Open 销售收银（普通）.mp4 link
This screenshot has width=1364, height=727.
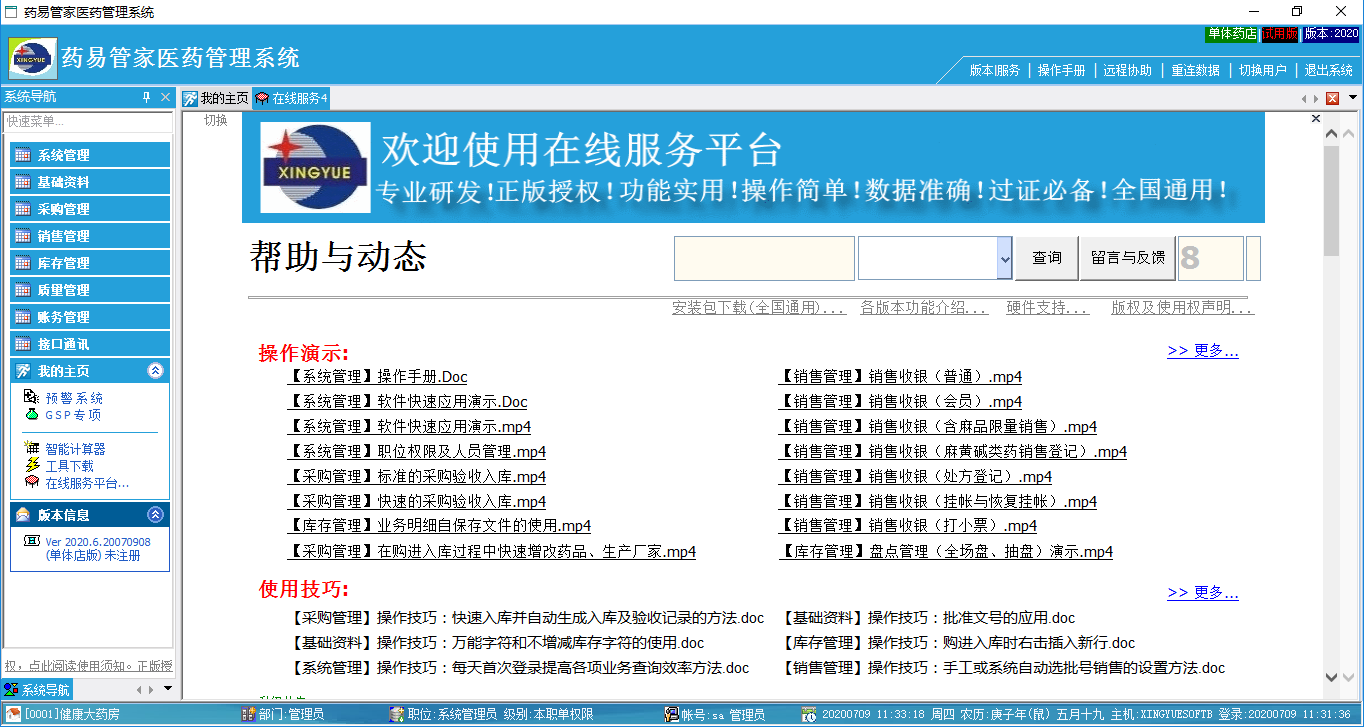tap(900, 377)
